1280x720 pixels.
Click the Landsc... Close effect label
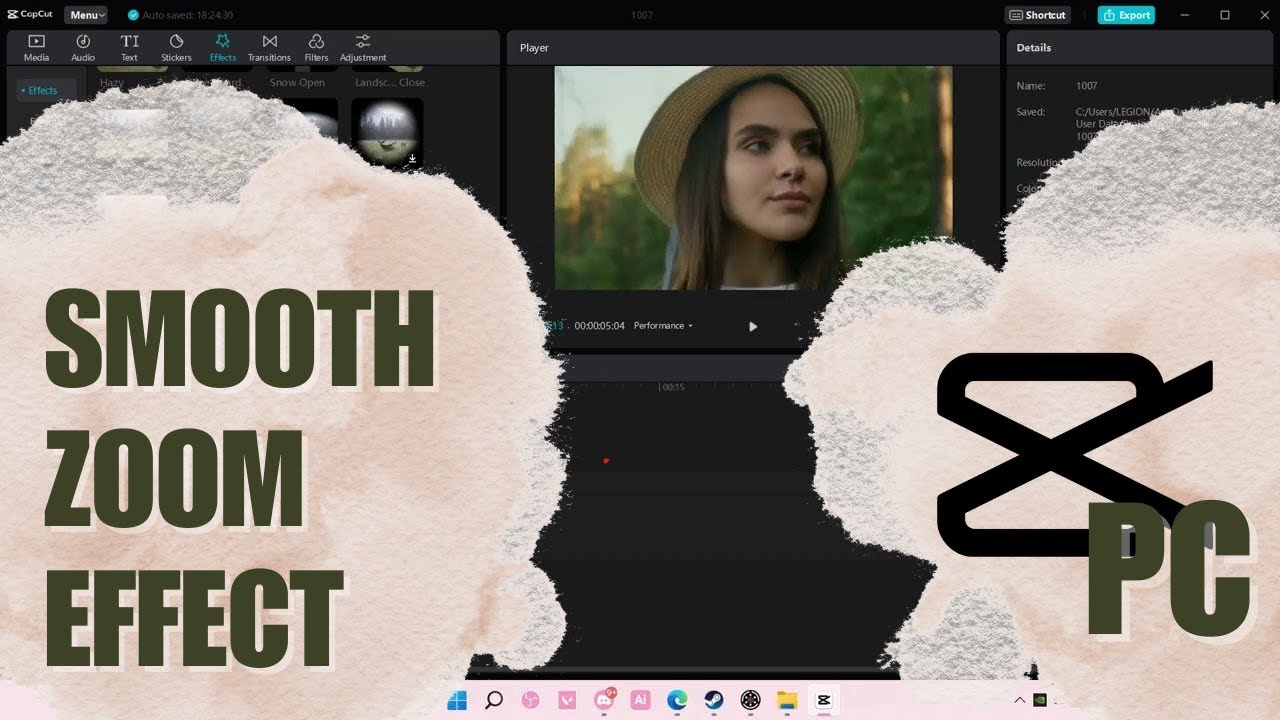391,83
